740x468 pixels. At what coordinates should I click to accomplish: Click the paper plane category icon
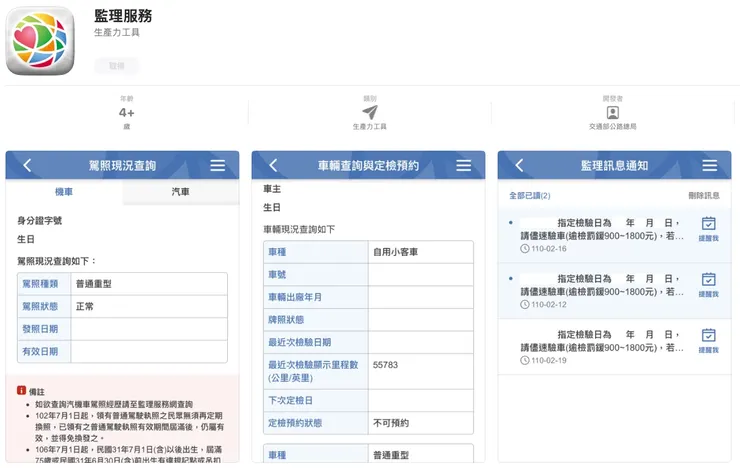click(x=370, y=112)
